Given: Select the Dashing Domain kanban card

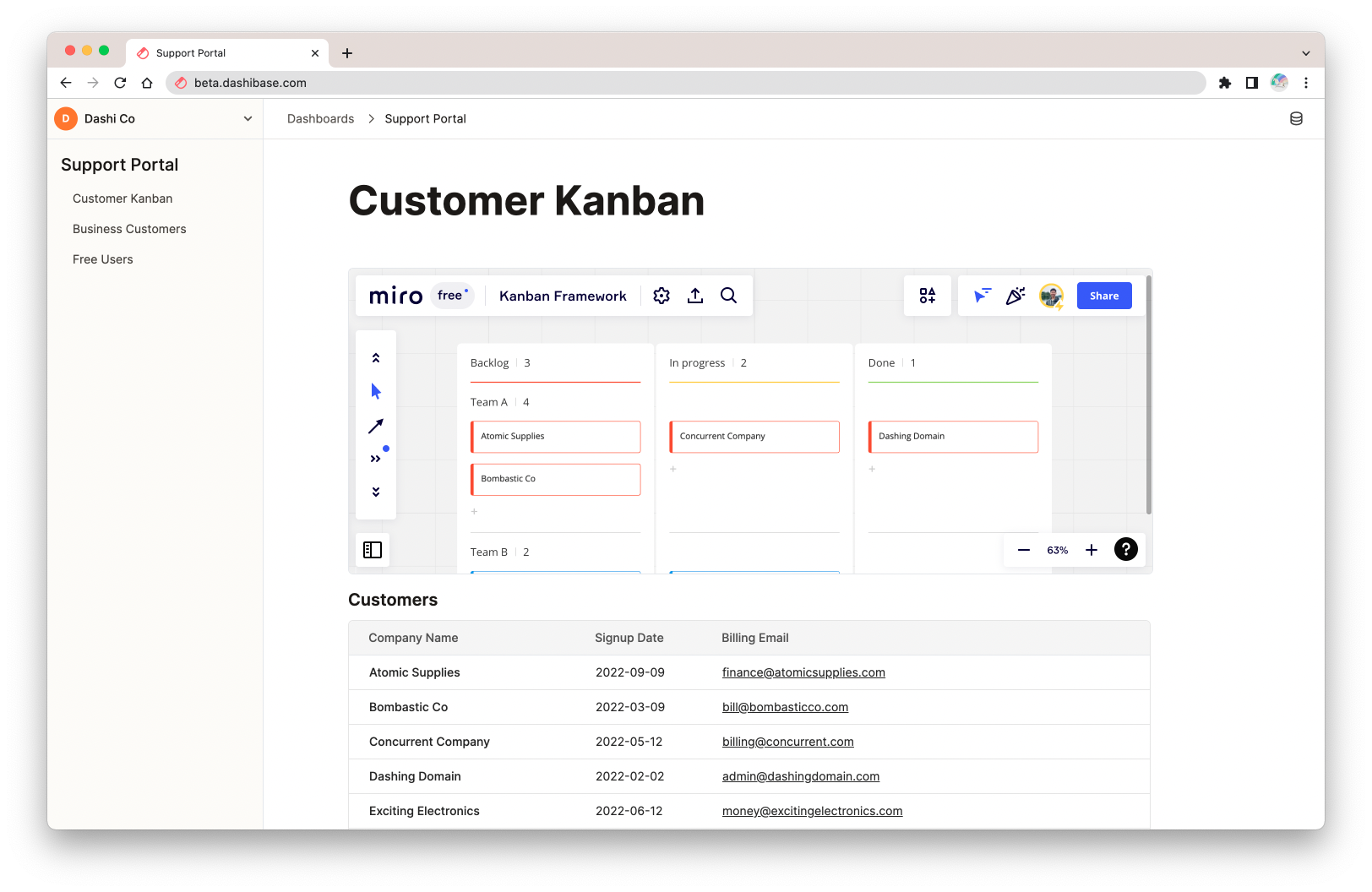Looking at the screenshot, I should (x=953, y=437).
